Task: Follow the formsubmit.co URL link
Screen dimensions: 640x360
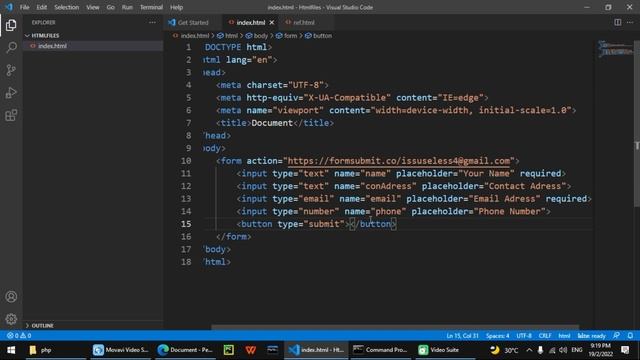Action: point(399,161)
